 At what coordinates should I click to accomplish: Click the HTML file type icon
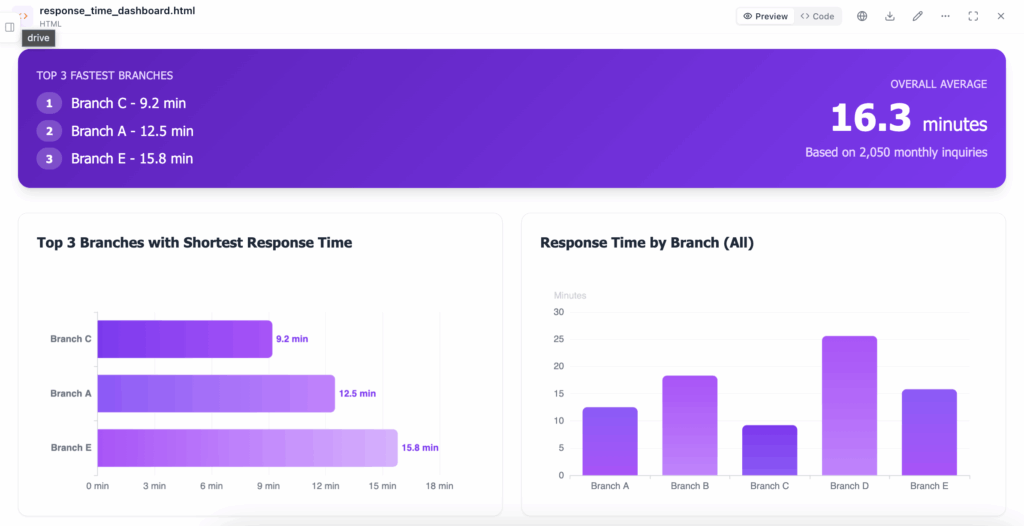pyautogui.click(x=23, y=16)
